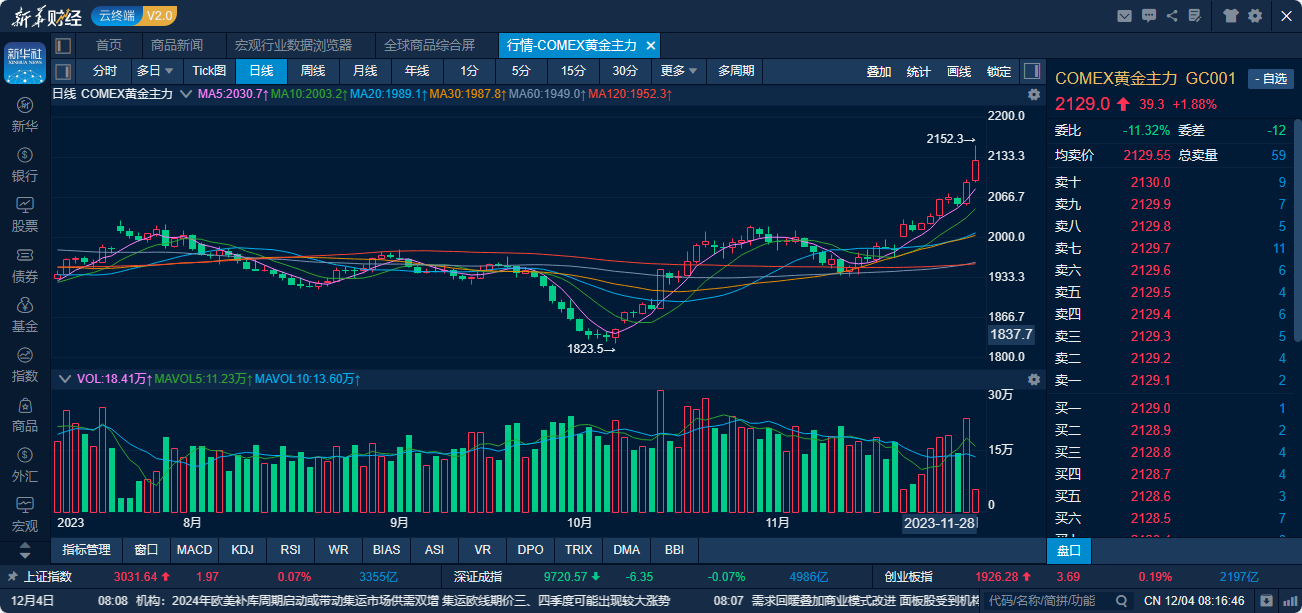Expand the 多日 multi-day dropdown
Image resolution: width=1302 pixels, height=613 pixels.
(x=155, y=71)
